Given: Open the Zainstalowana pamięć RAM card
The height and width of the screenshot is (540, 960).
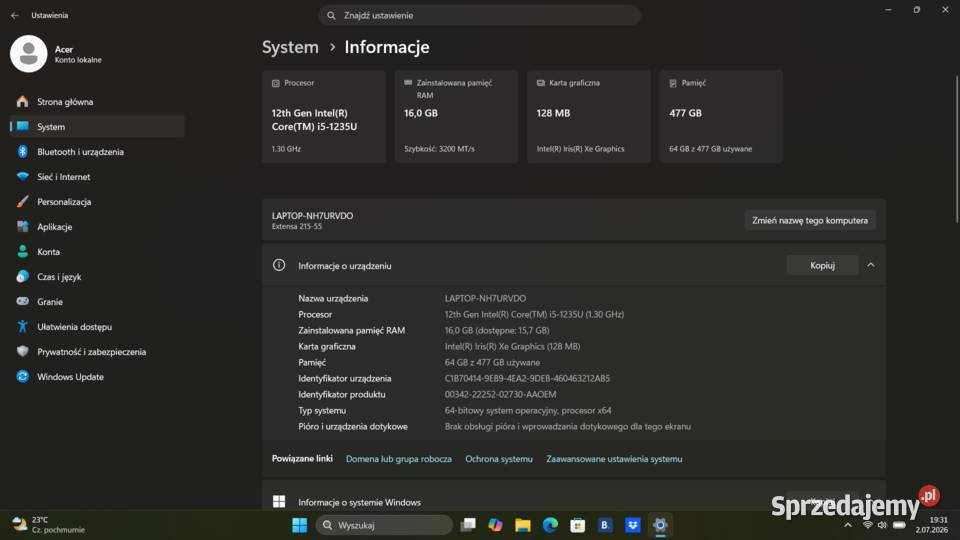Looking at the screenshot, I should click(456, 116).
